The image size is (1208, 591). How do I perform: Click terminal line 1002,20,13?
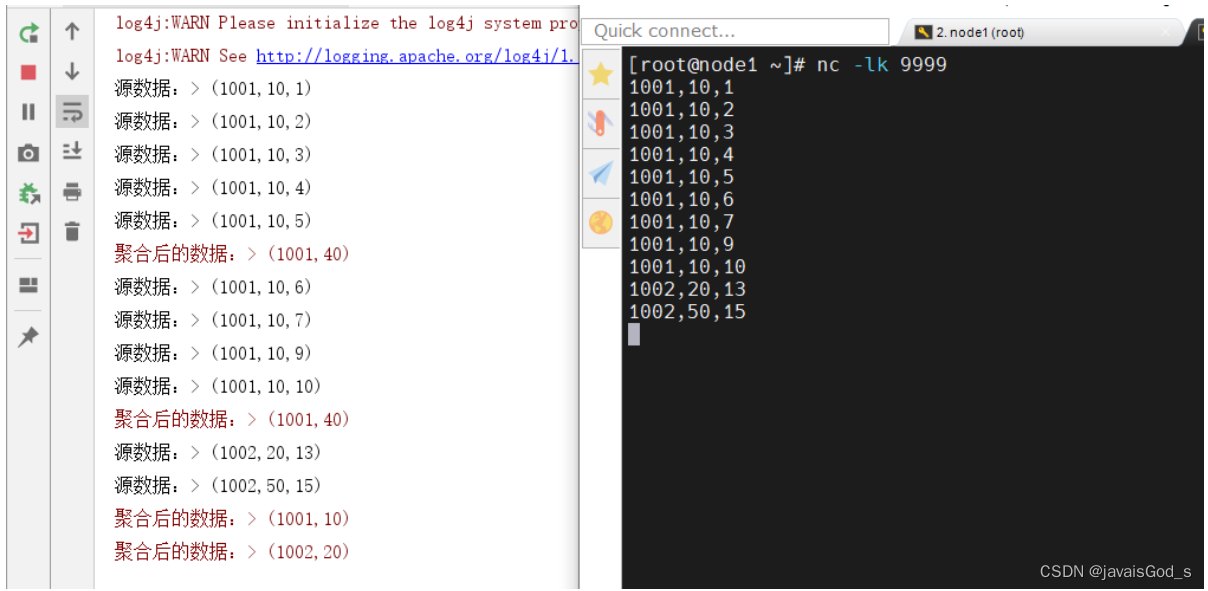[x=687, y=289]
